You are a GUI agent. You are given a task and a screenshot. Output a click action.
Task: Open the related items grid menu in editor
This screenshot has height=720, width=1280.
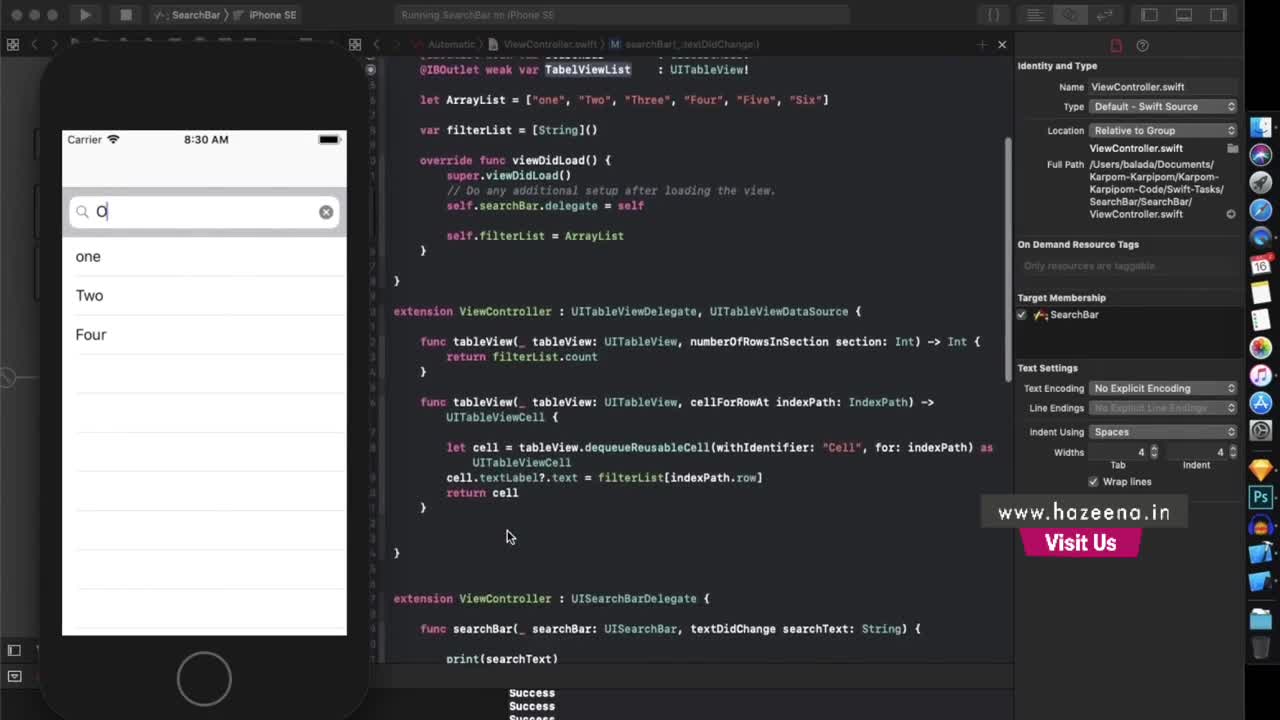point(355,44)
